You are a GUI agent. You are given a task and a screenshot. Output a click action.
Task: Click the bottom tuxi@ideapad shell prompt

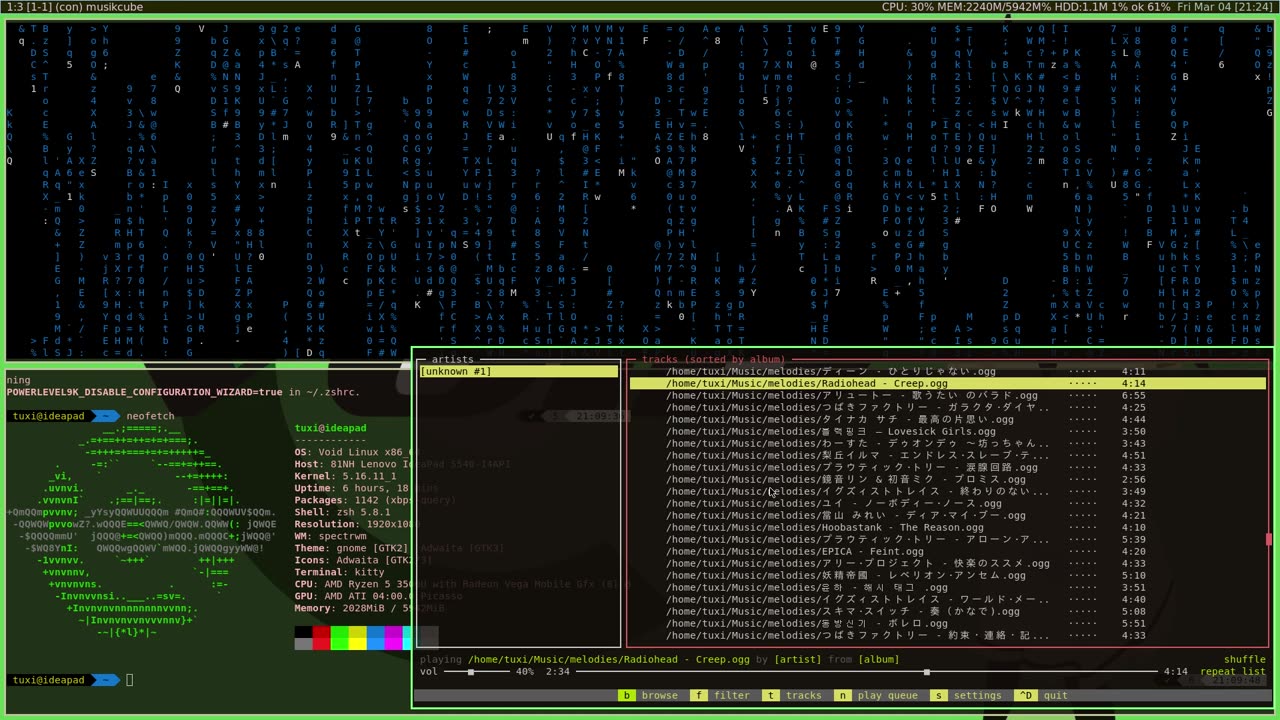pyautogui.click(x=65, y=680)
